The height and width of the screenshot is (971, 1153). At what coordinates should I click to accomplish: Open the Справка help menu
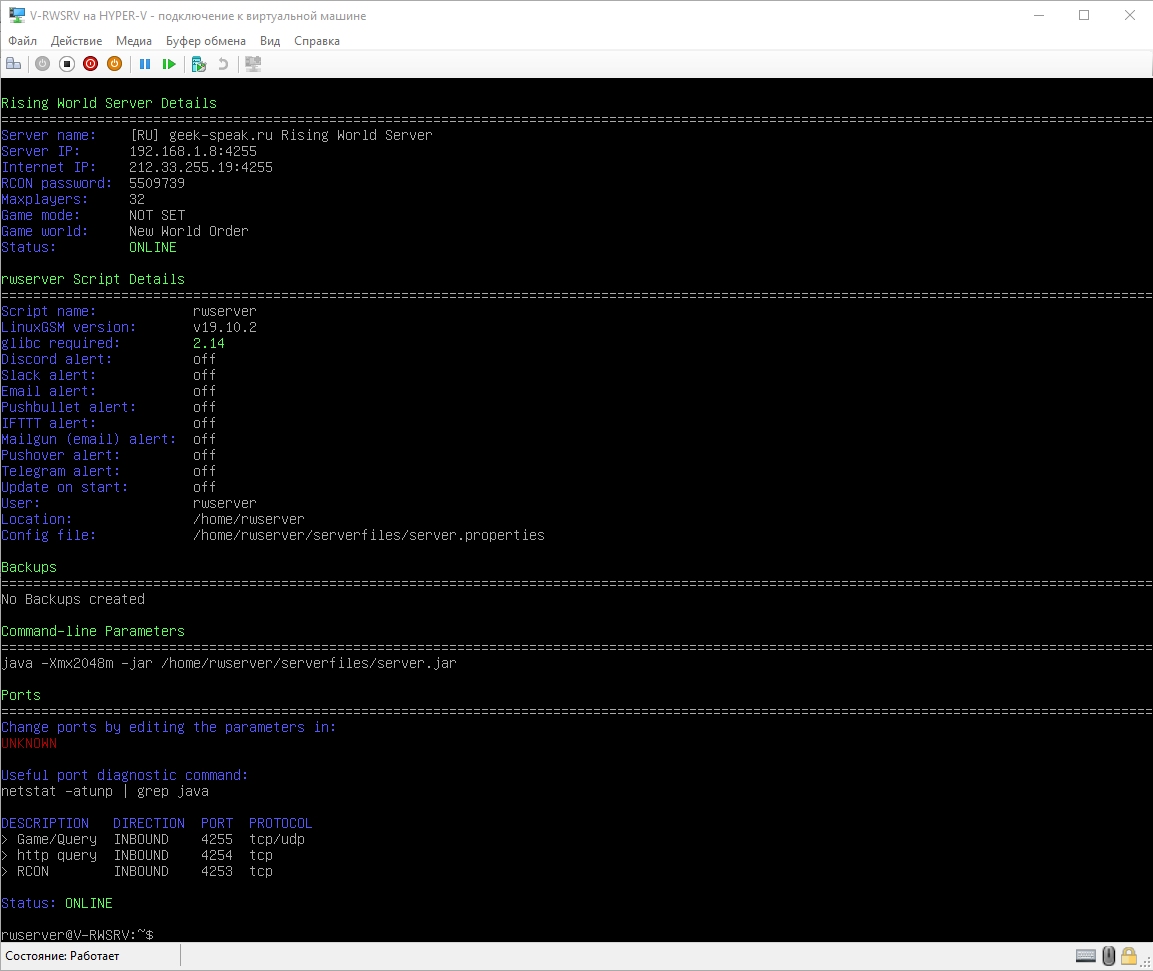317,41
